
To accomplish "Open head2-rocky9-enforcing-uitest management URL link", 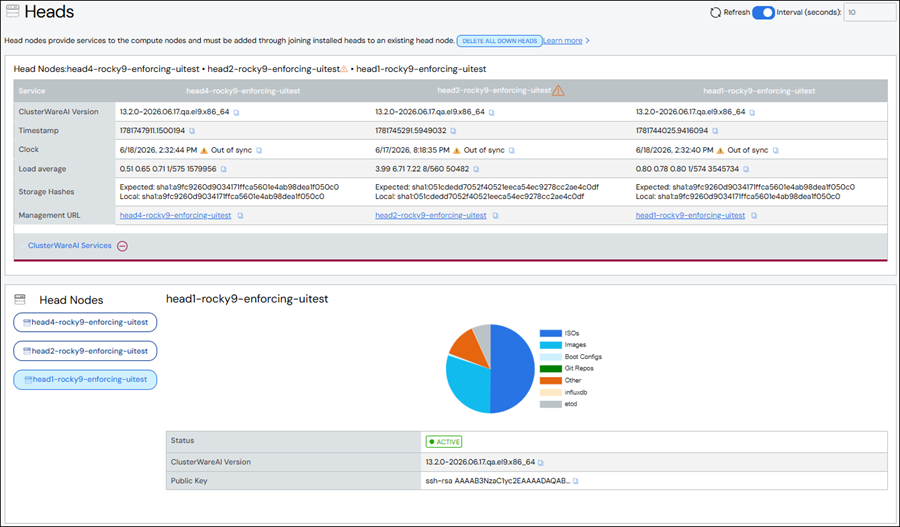I will pyautogui.click(x=430, y=215).
